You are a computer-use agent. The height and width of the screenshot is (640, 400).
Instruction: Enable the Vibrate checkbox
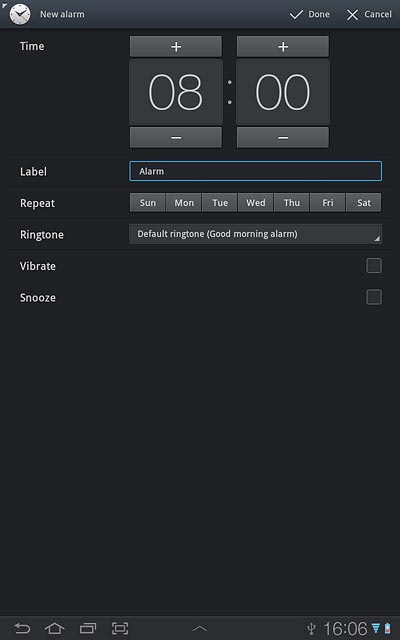coord(374,266)
